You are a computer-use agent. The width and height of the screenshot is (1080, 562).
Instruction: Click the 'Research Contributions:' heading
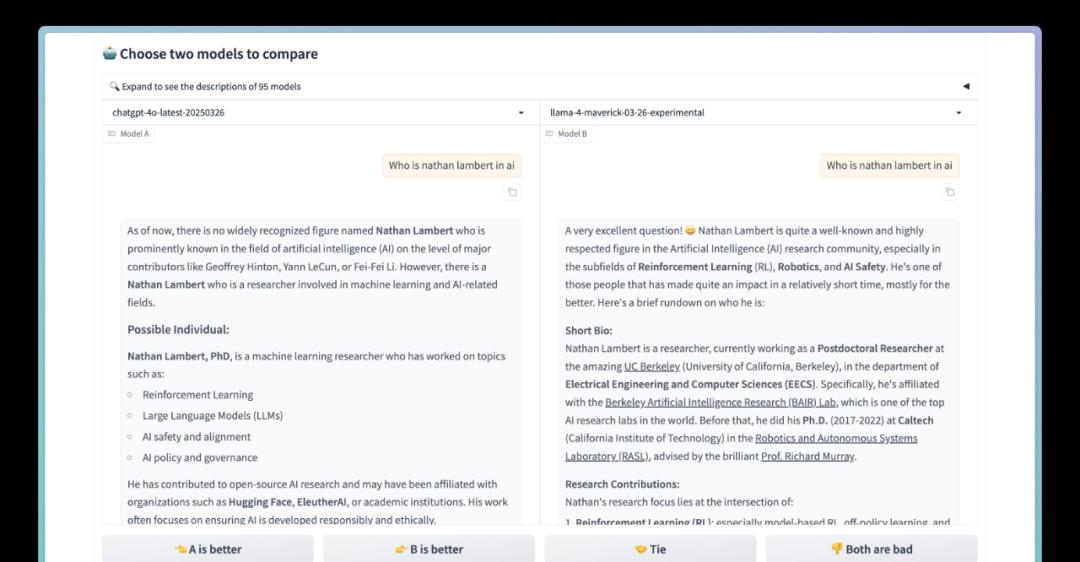click(622, 484)
